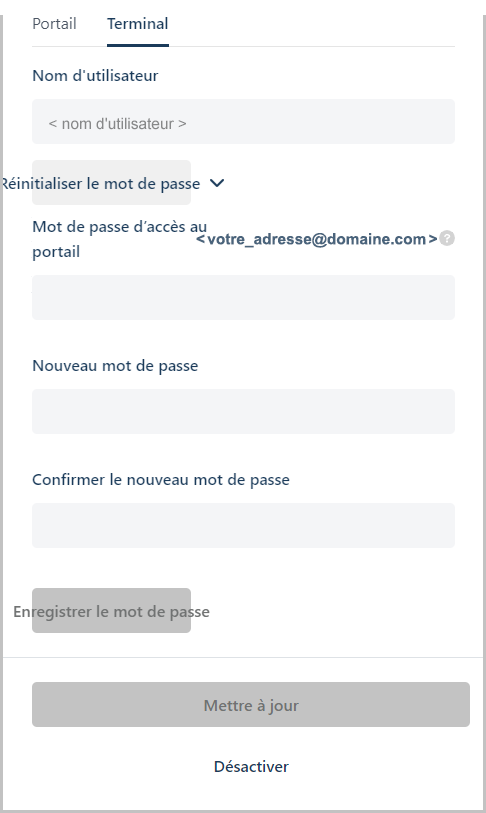Click the "< nom d'utilisateur >" placeholder text
The image size is (486, 813).
point(117,124)
